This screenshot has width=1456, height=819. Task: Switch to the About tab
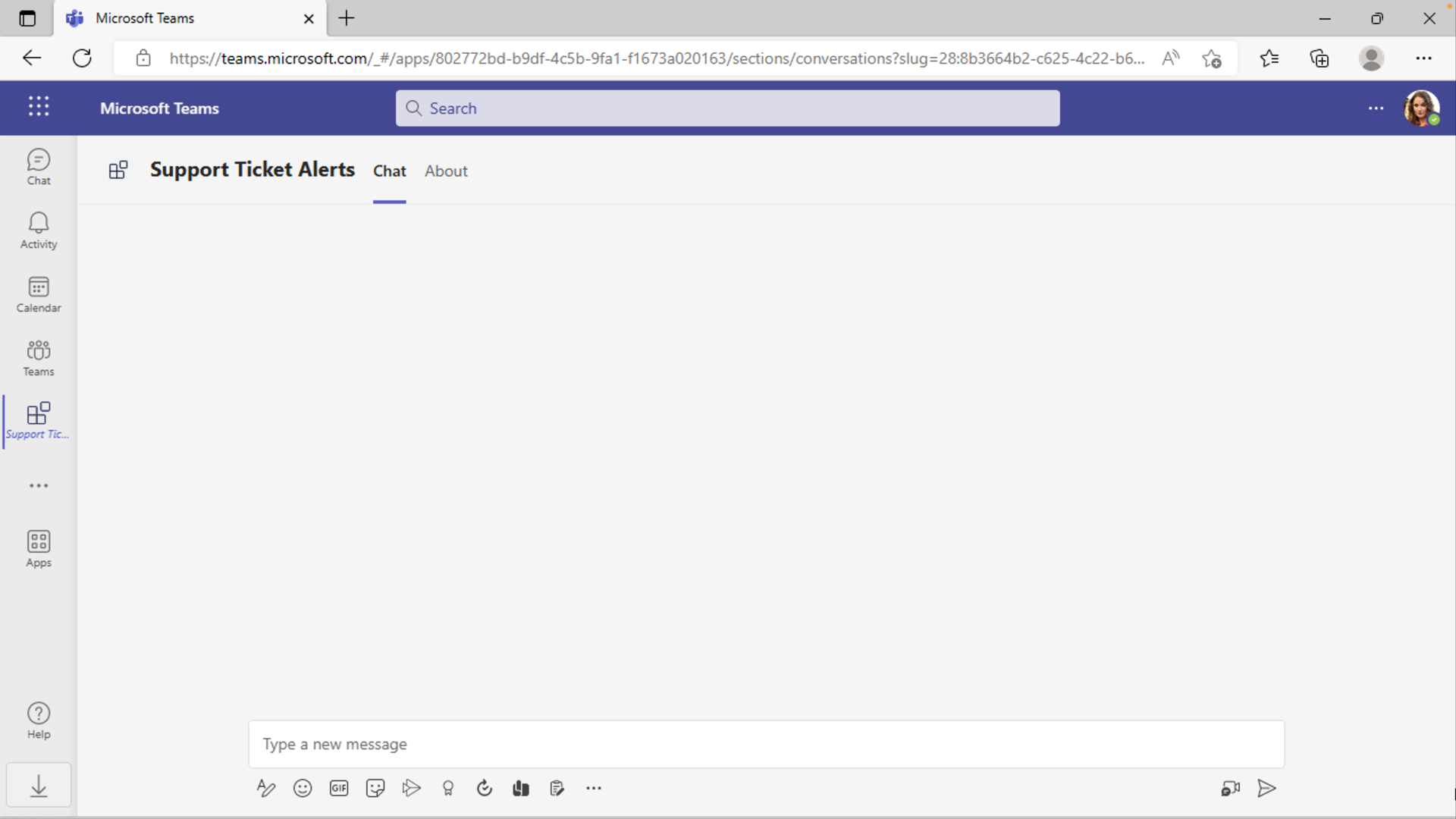tap(446, 170)
